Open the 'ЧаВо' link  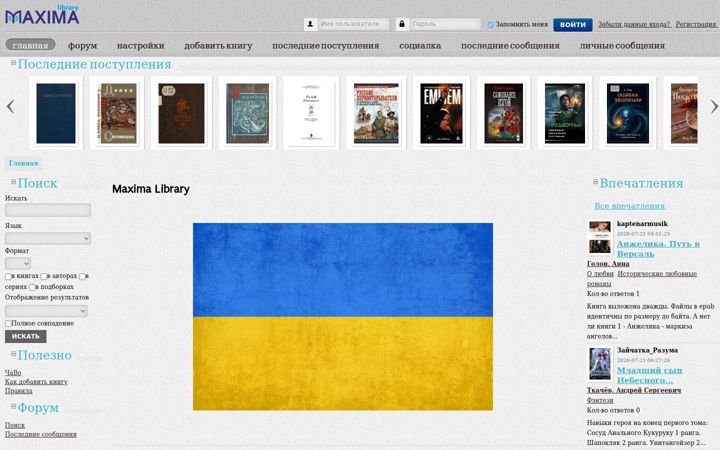coord(13,372)
